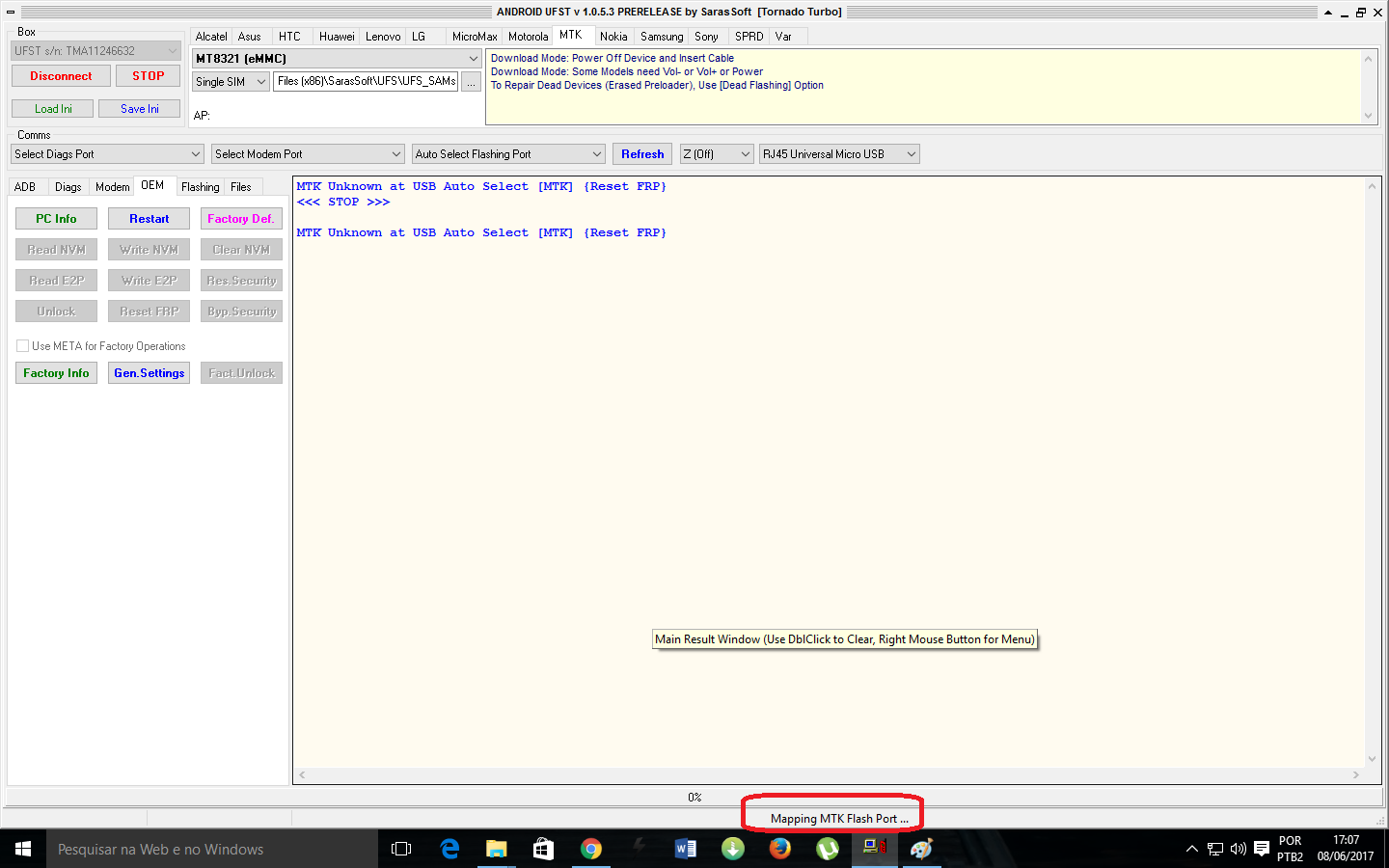Select the Nokia brand tab

pyautogui.click(x=613, y=37)
